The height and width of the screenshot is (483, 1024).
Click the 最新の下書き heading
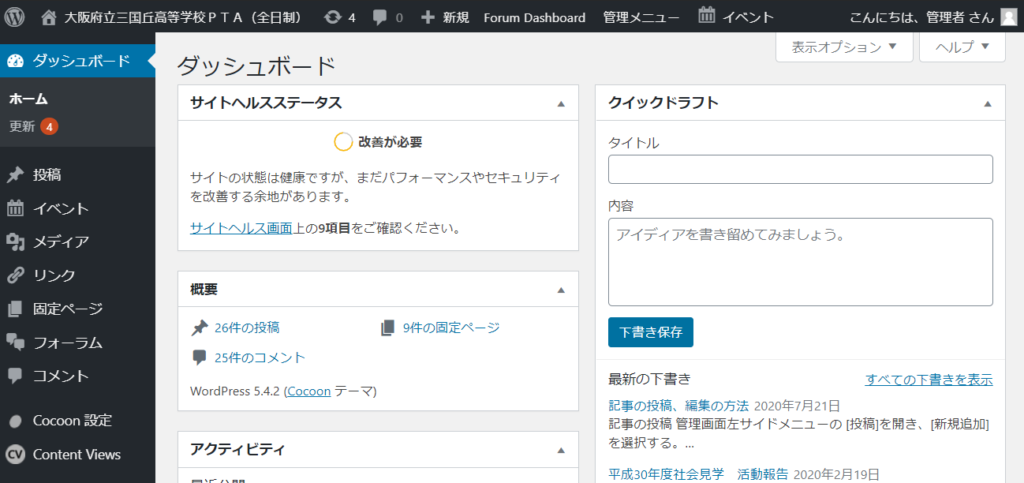click(x=649, y=379)
